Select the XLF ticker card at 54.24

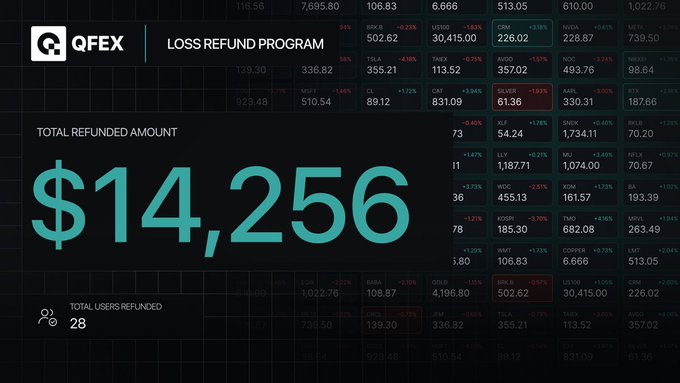[522, 129]
